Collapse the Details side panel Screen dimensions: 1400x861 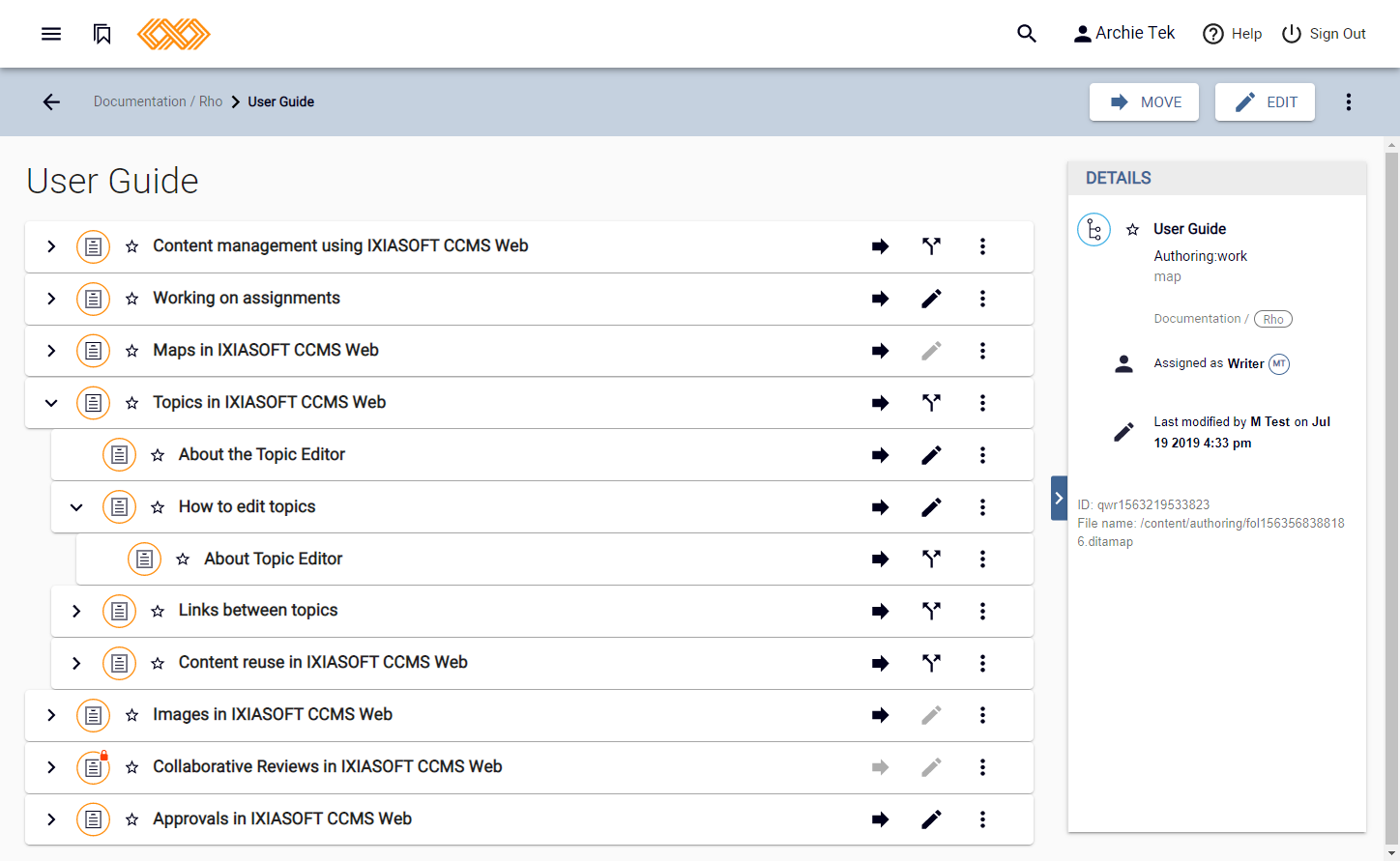[x=1059, y=499]
